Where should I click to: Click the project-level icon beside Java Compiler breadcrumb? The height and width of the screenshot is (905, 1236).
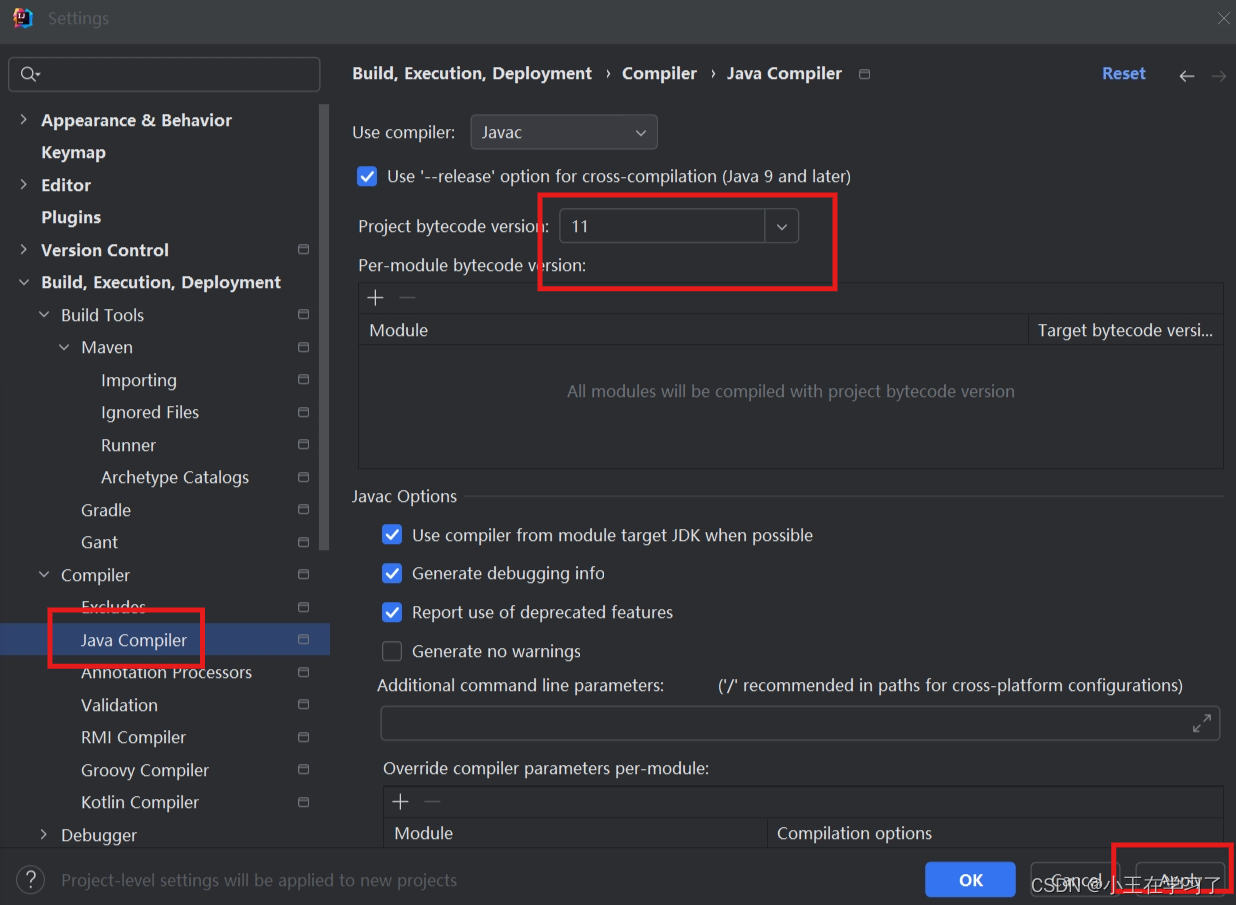click(865, 74)
